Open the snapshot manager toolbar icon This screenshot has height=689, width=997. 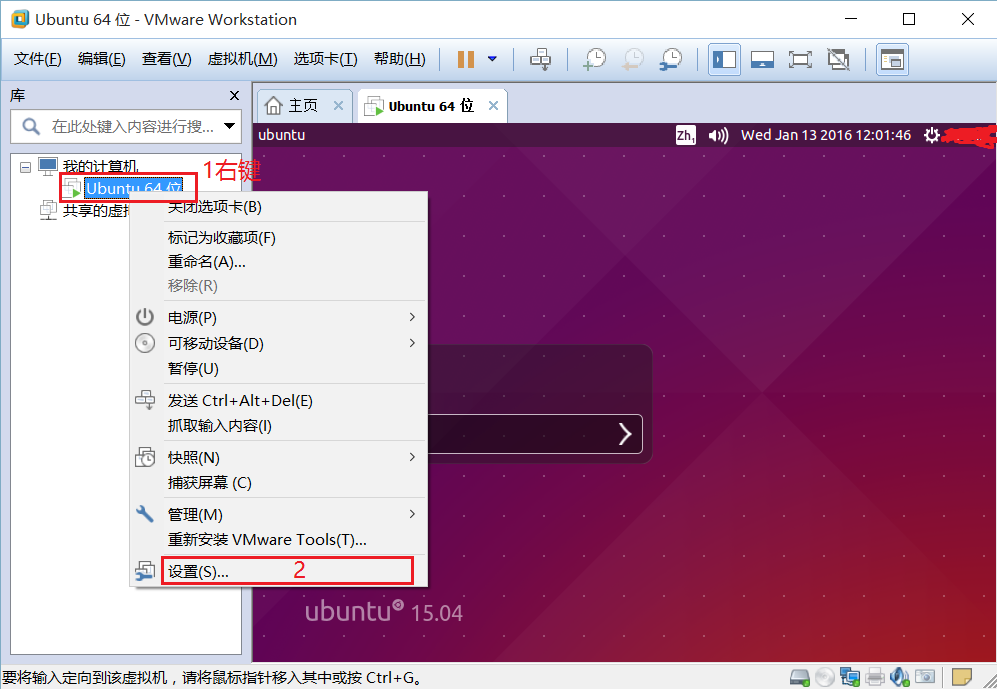coord(671,59)
